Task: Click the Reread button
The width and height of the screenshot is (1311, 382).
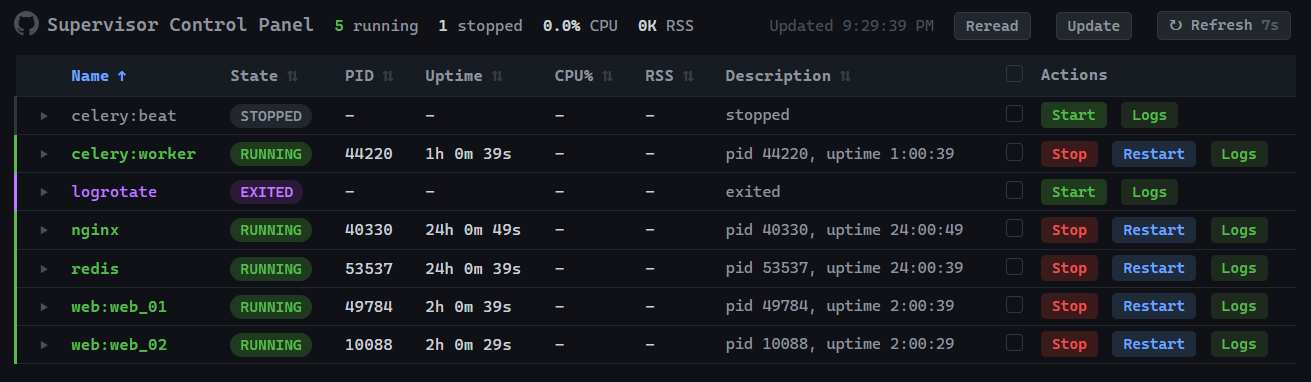Action: pos(992,26)
